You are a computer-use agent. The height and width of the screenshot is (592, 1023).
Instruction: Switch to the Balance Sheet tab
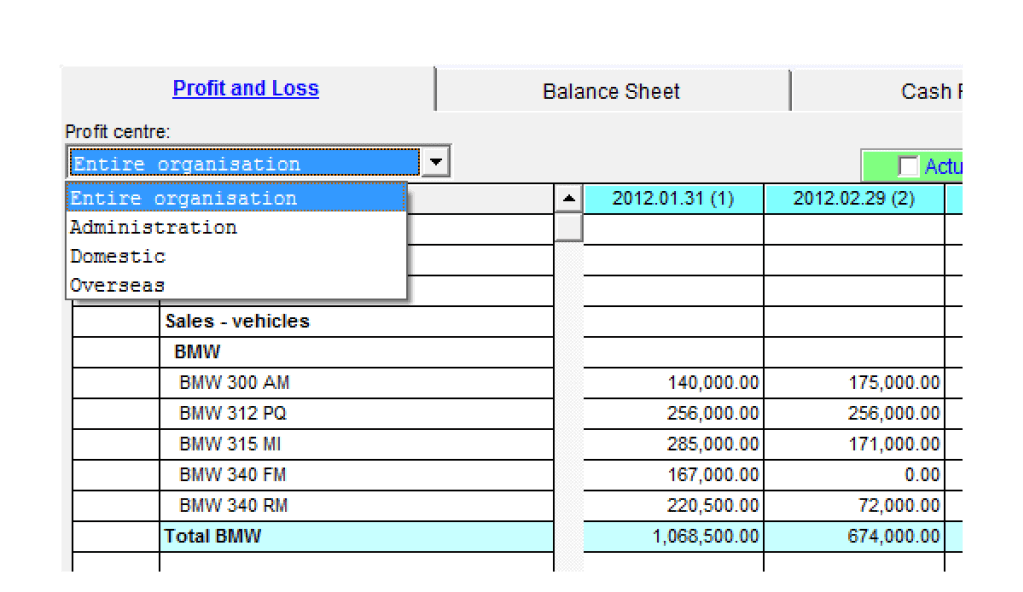pos(611,91)
